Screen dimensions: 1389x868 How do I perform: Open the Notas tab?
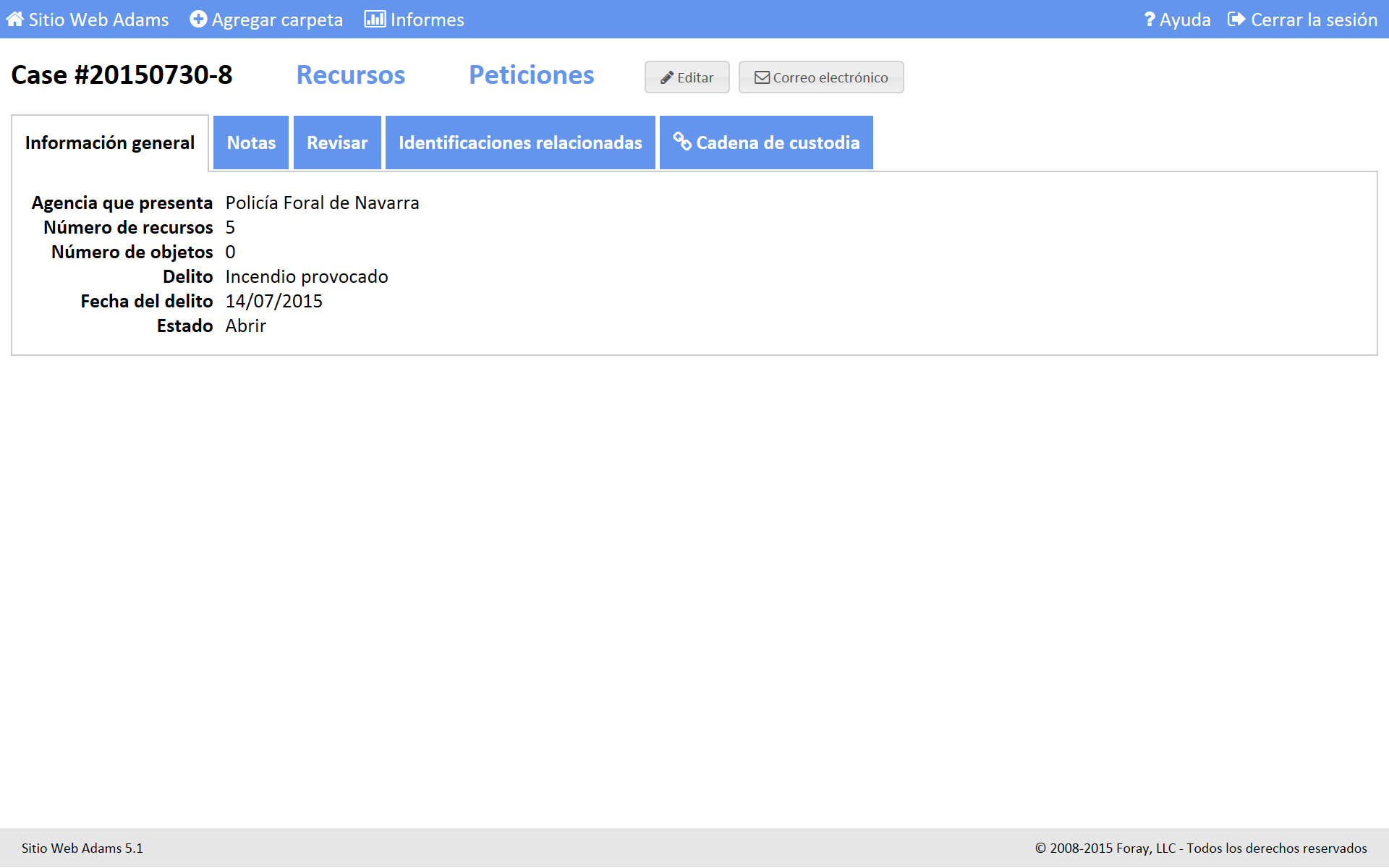click(x=251, y=142)
